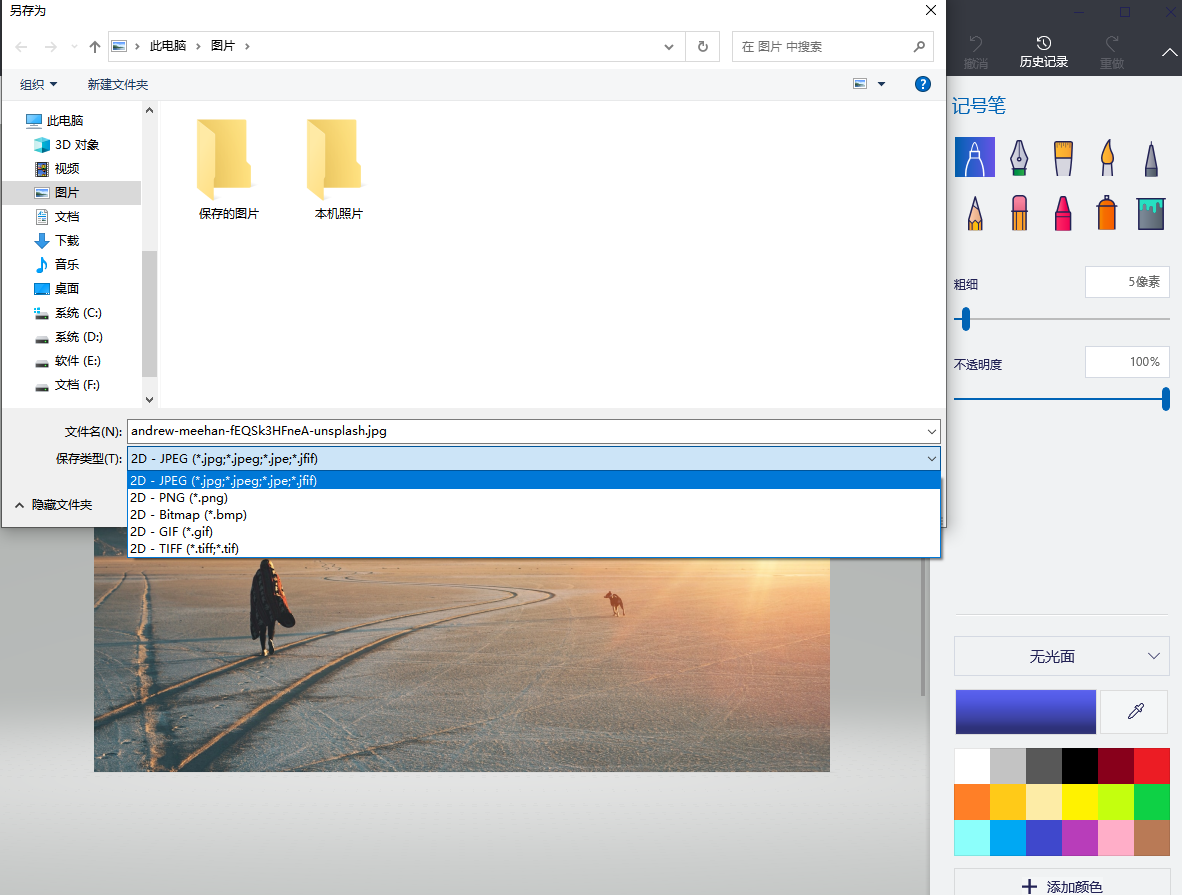Collapse the top ribbon chevron

(x=1169, y=52)
